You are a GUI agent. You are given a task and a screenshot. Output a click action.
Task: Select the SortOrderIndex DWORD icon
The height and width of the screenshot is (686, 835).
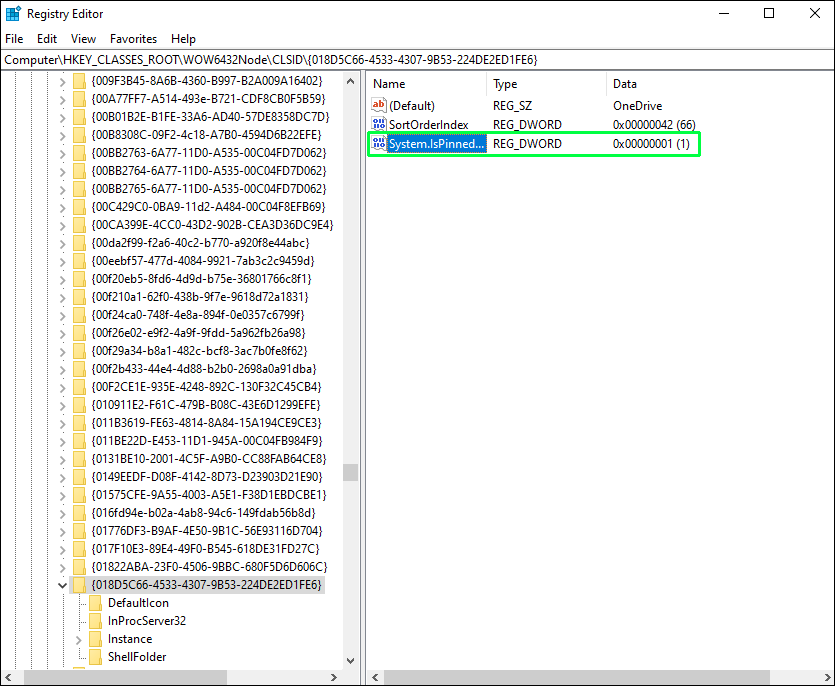click(x=379, y=124)
